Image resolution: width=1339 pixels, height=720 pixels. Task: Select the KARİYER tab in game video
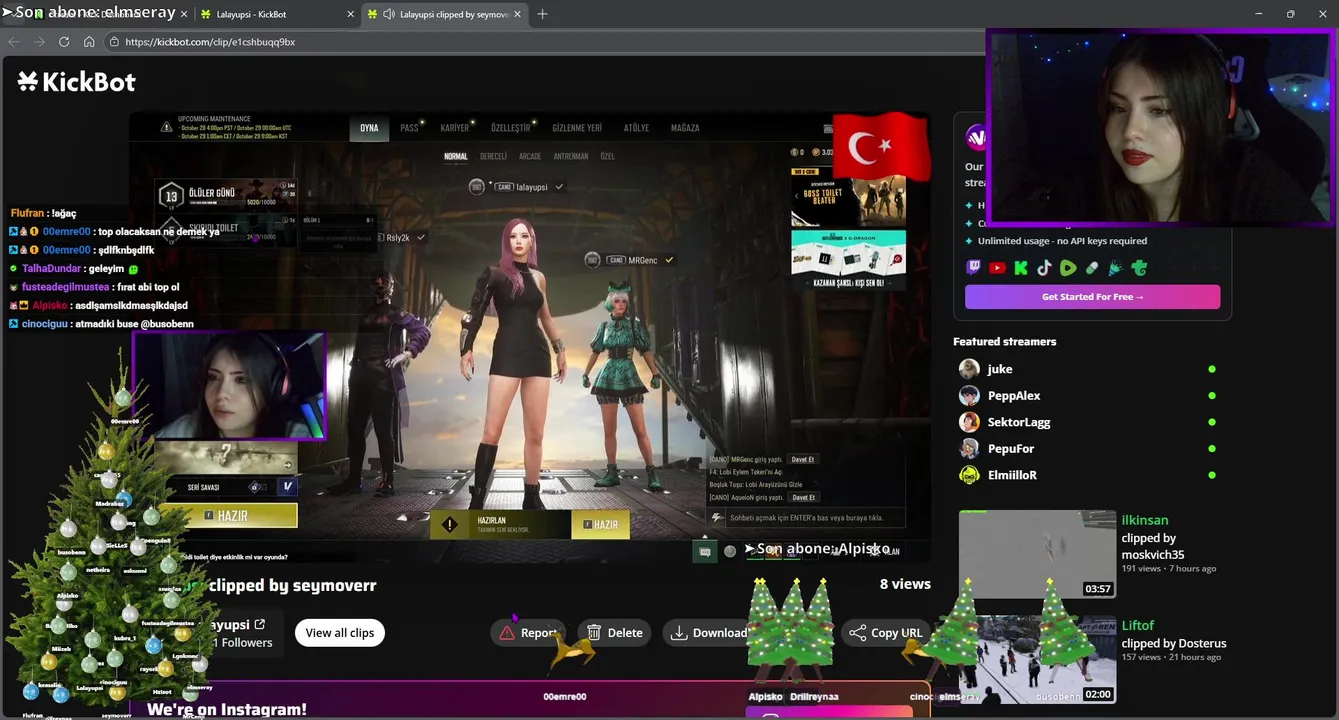pos(455,128)
